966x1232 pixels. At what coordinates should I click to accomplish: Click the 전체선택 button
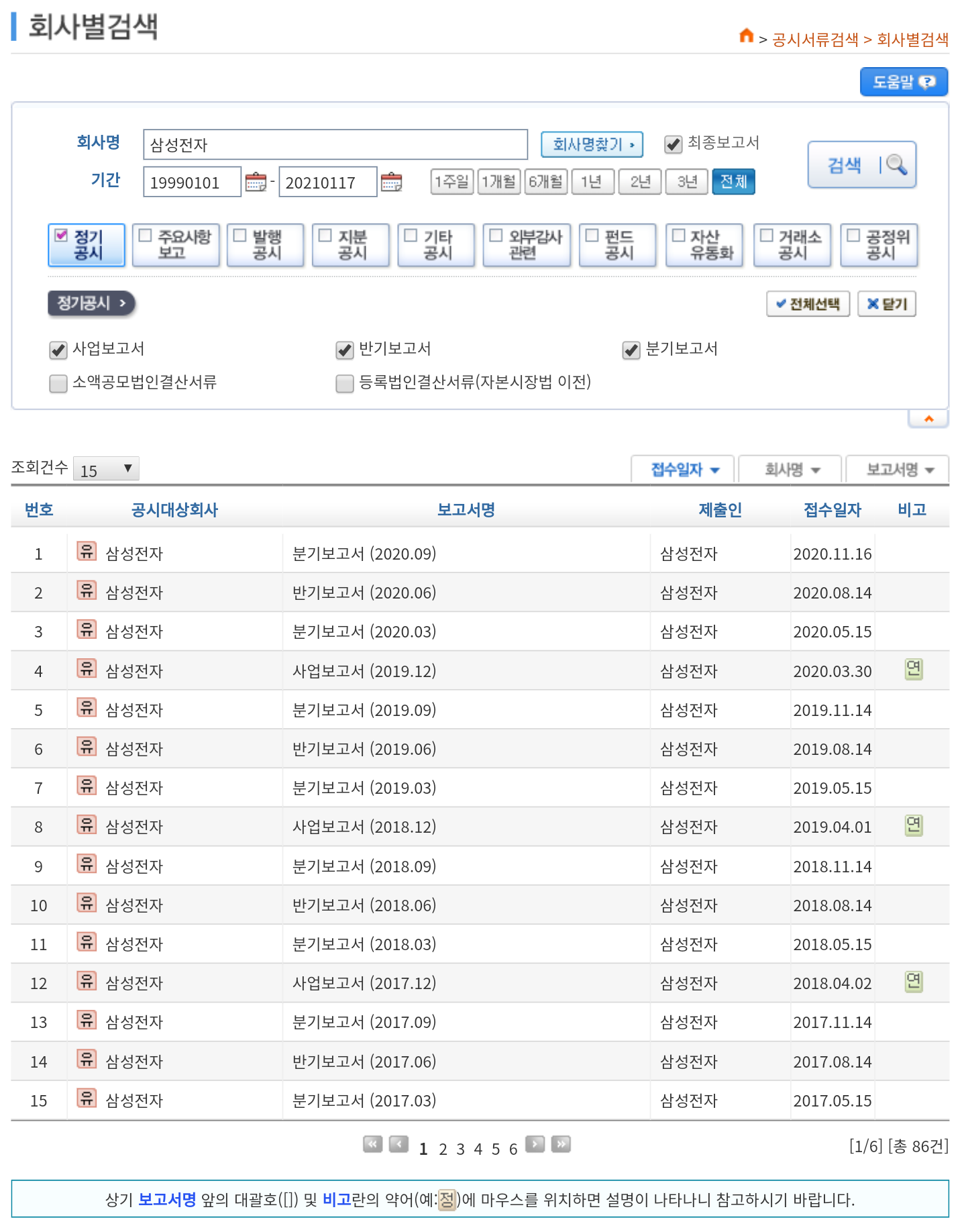coord(808,304)
